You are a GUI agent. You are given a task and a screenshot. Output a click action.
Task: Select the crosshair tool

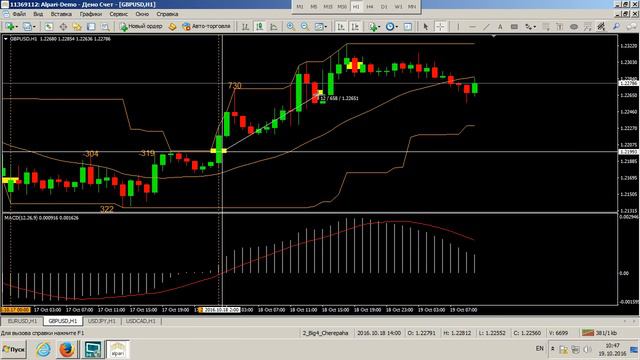[440, 27]
